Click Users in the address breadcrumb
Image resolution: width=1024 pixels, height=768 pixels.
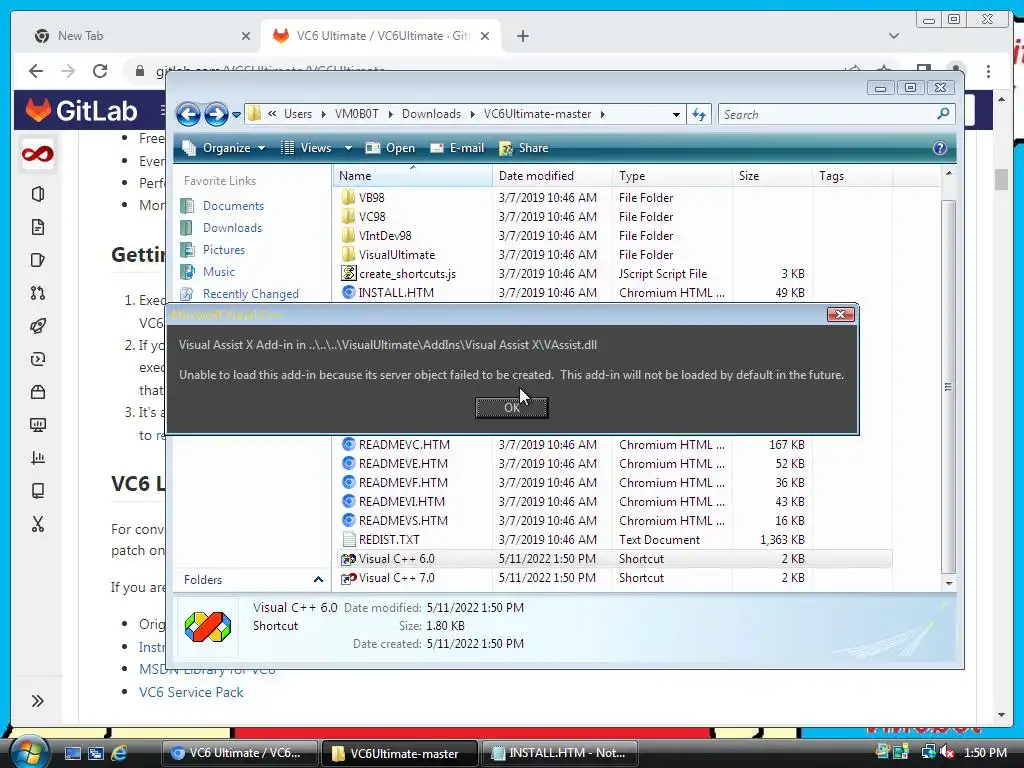(x=298, y=114)
